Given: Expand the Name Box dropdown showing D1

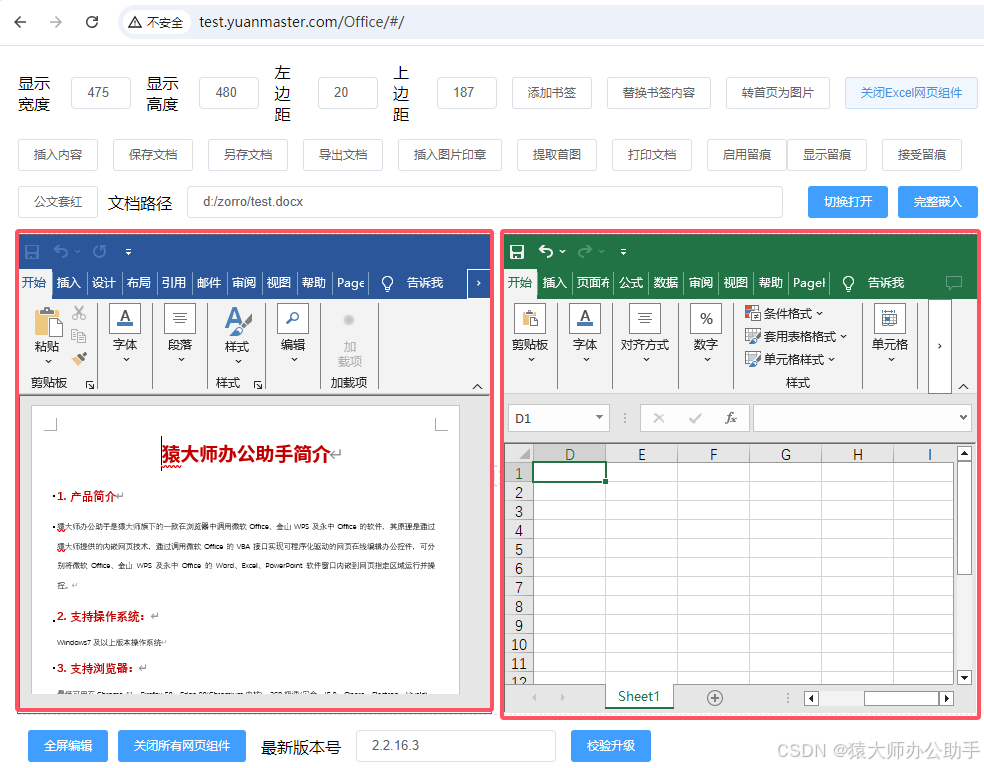Looking at the screenshot, I should click(599, 418).
